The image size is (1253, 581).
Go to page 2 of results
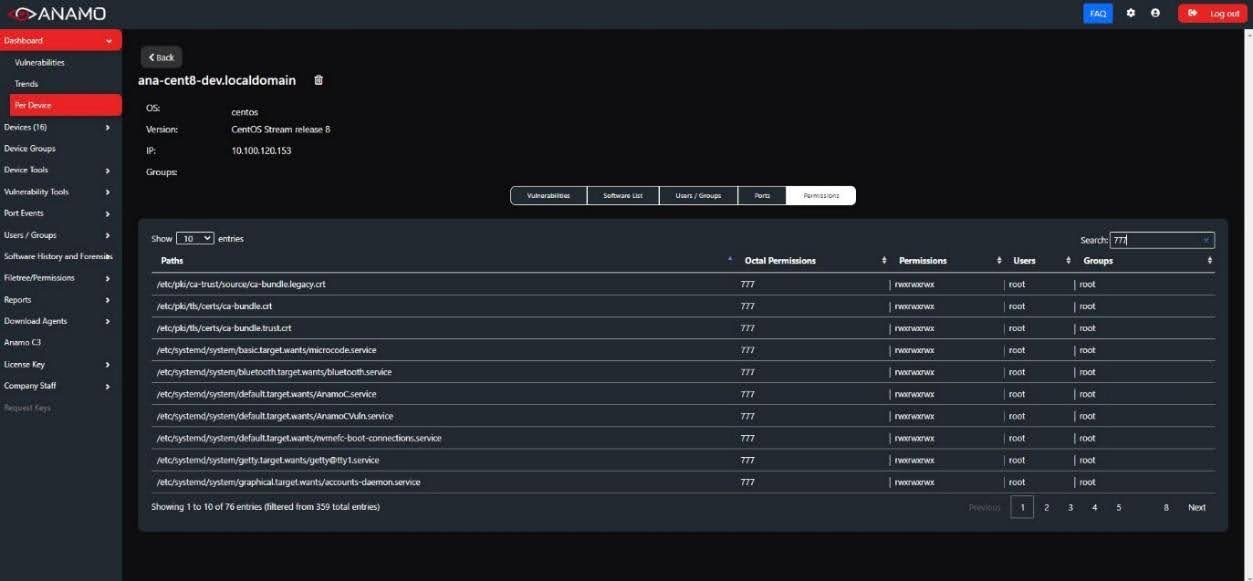pos(1046,507)
